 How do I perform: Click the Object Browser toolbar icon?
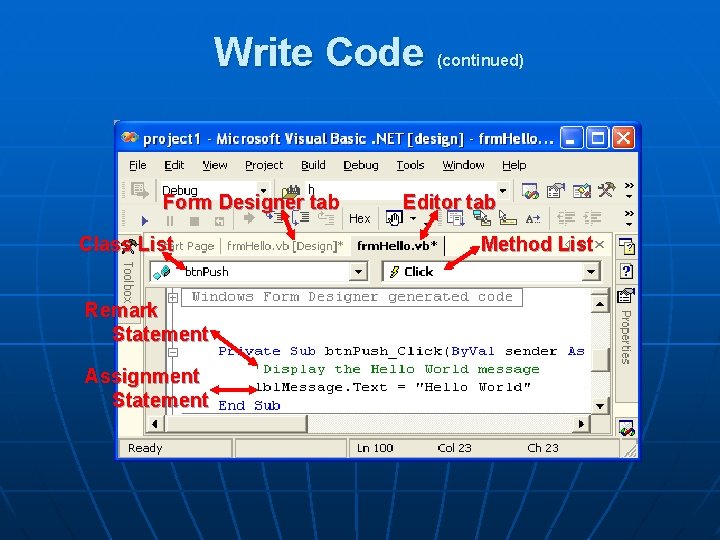[581, 190]
